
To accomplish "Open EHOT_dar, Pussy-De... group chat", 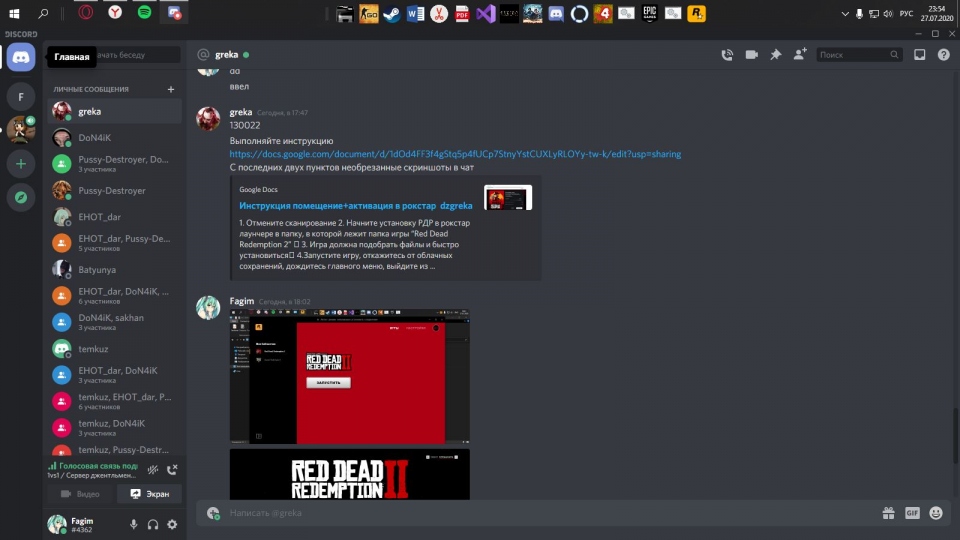I will (x=115, y=243).
